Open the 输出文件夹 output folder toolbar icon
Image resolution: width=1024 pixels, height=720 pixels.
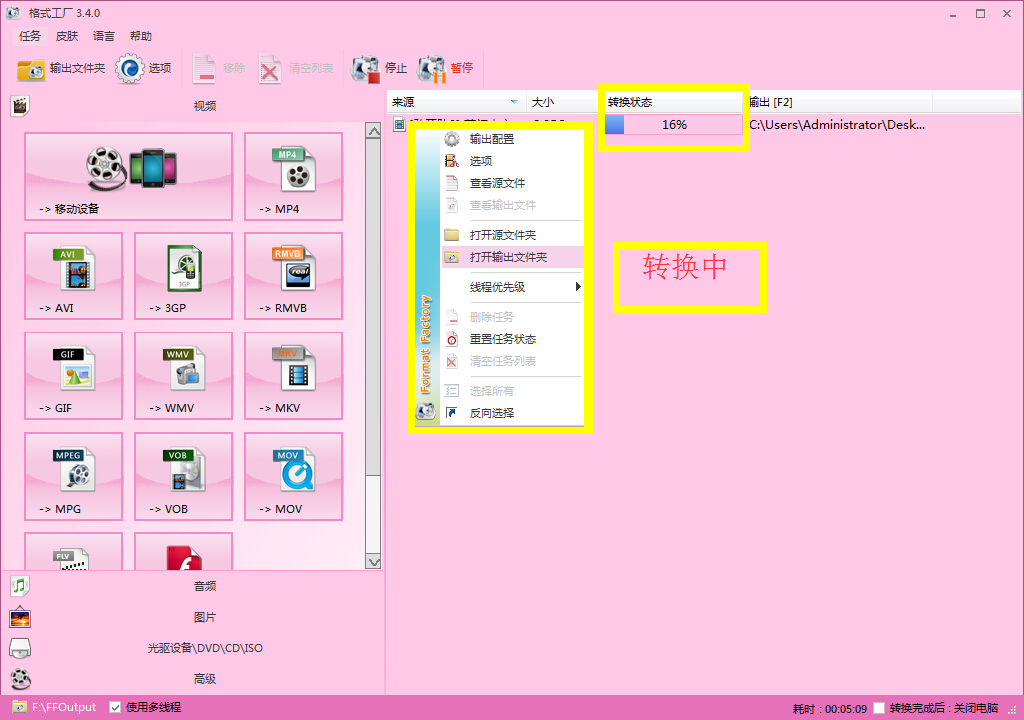31,69
